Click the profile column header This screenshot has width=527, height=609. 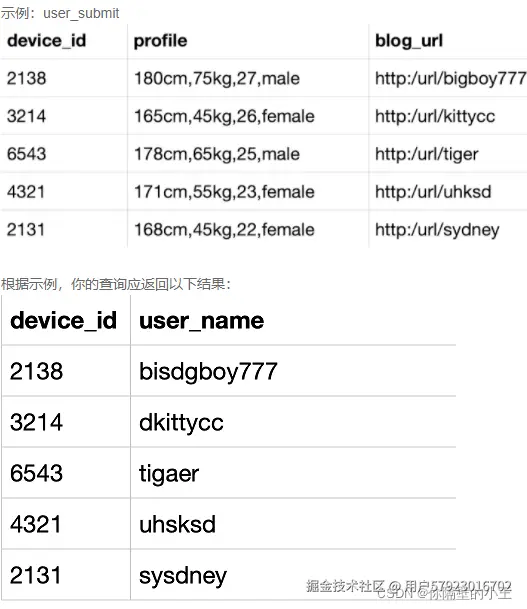coord(160,41)
